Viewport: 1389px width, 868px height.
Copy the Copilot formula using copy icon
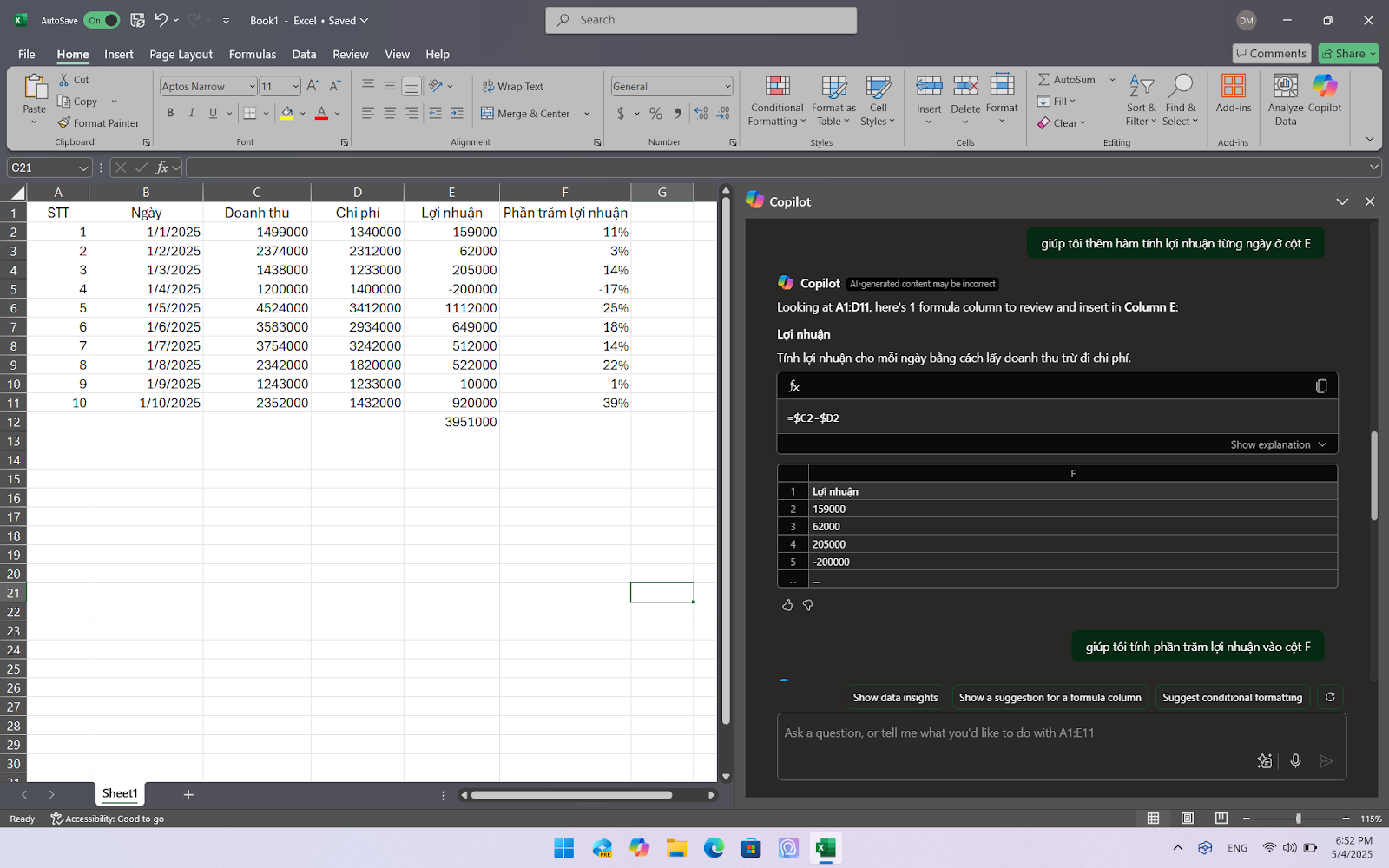(1320, 386)
